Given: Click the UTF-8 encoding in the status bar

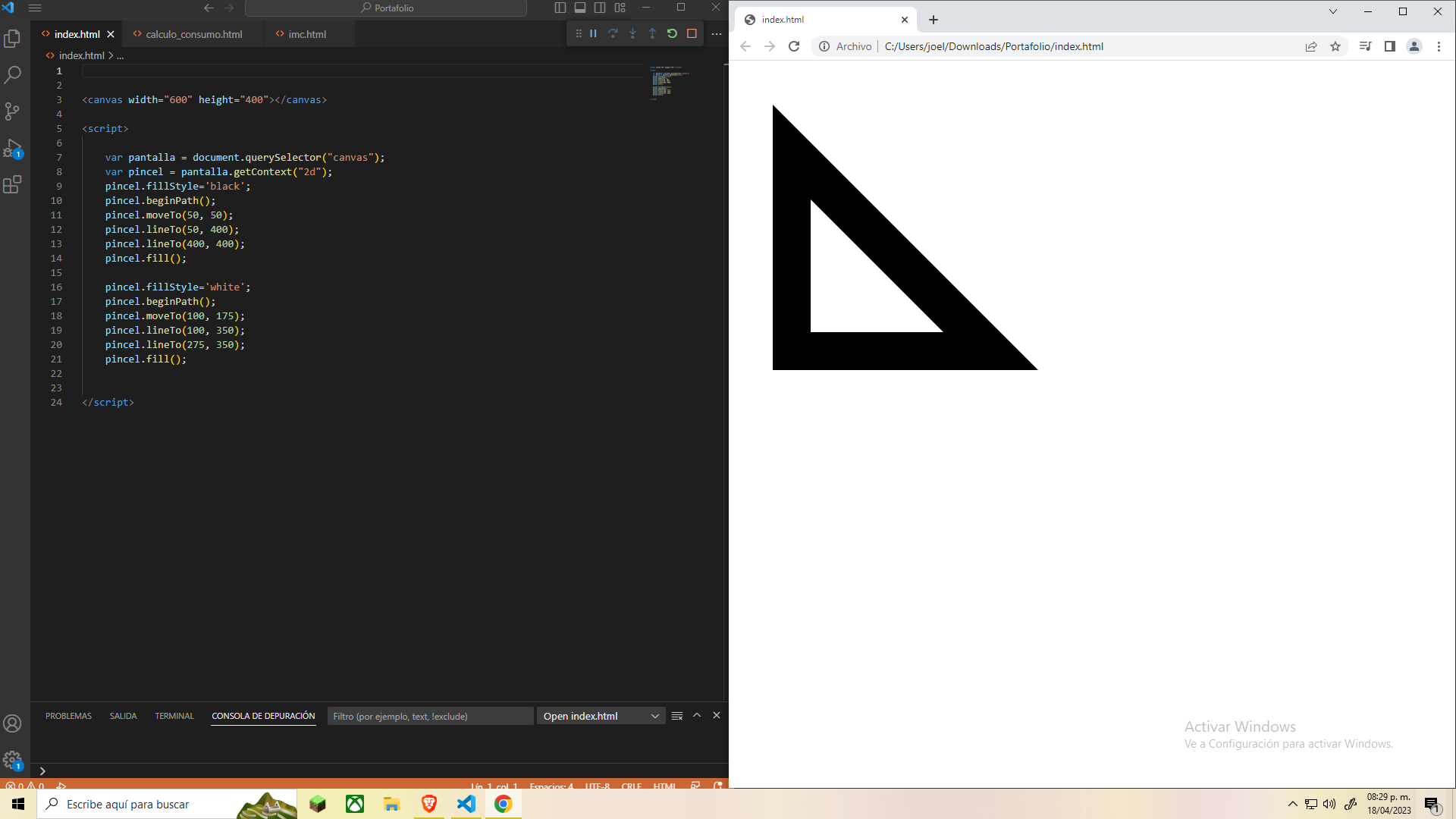Looking at the screenshot, I should coord(598,786).
